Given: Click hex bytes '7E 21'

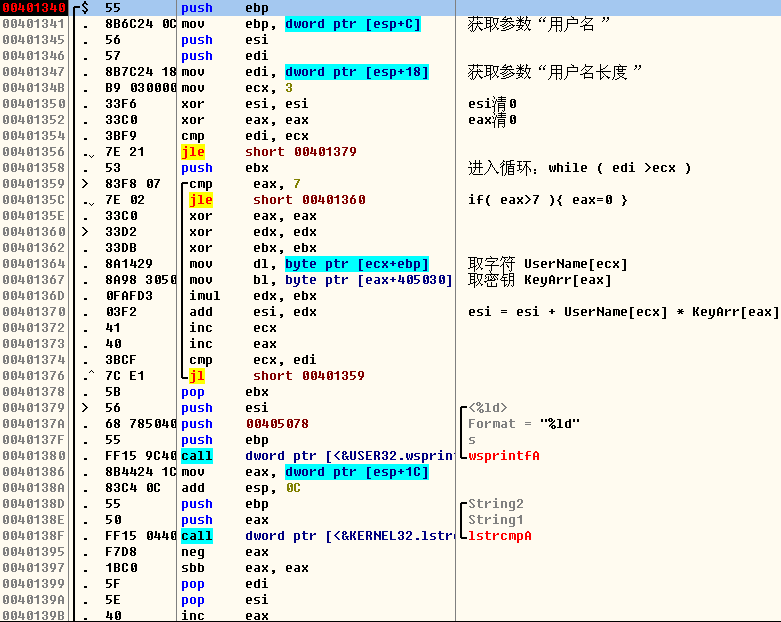Looking at the screenshot, I should coord(125,152).
